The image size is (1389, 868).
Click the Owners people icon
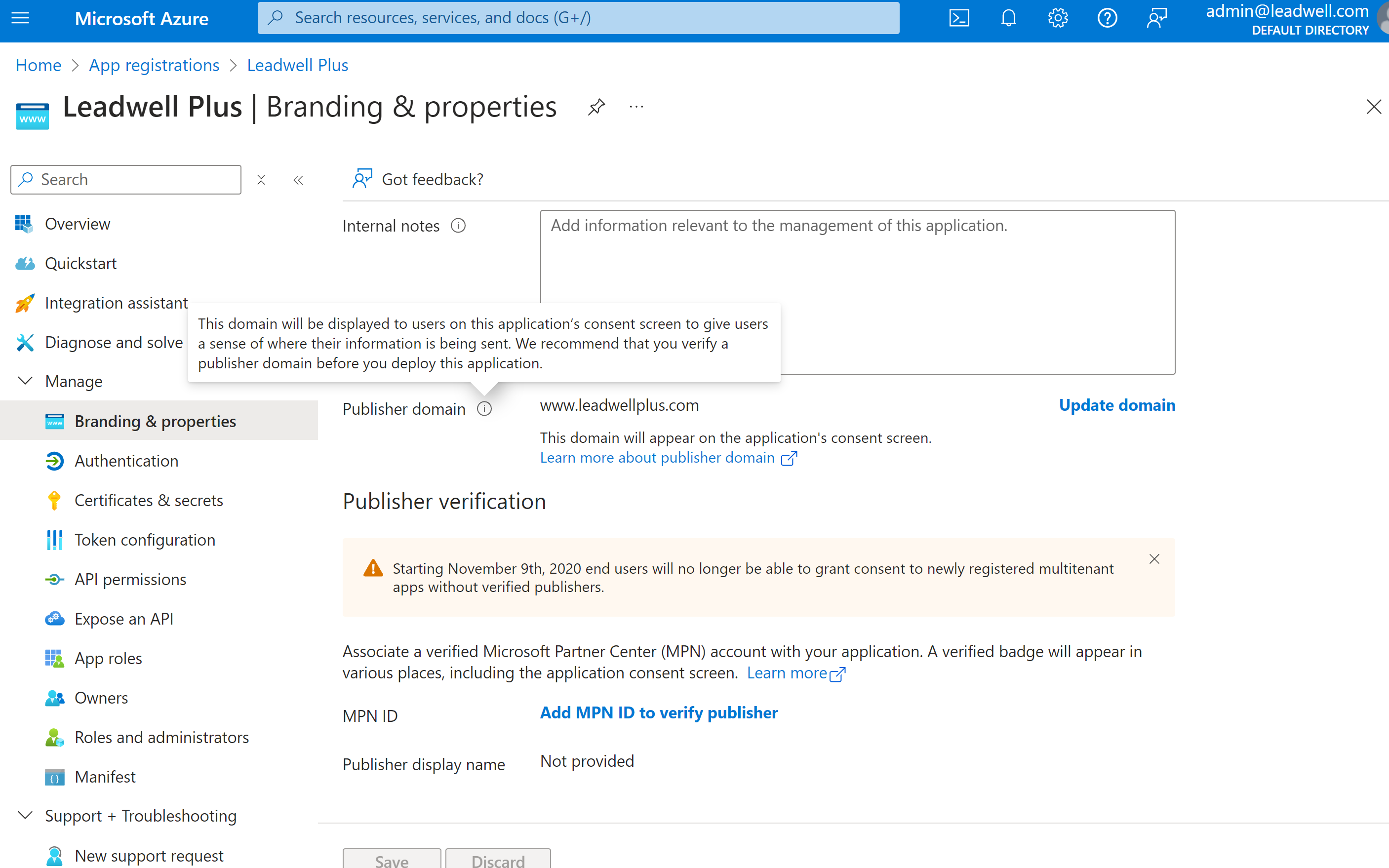54,698
